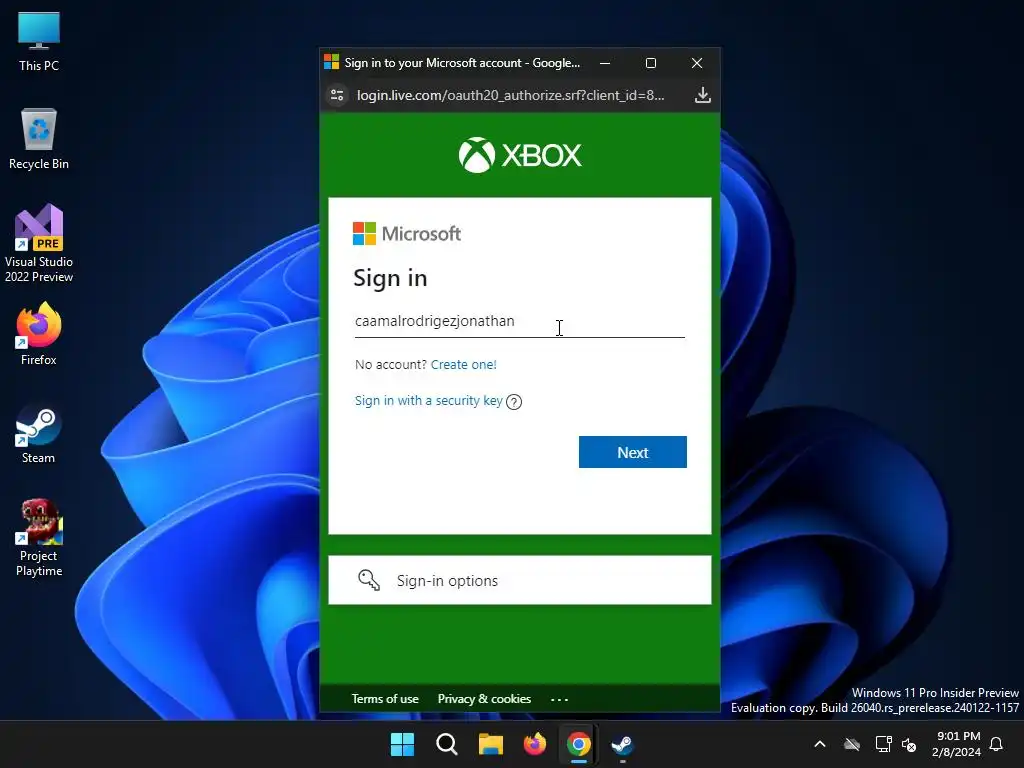Launch Visual Studio 2022 Preview shortcut
The height and width of the screenshot is (768, 1024).
pyautogui.click(x=39, y=244)
